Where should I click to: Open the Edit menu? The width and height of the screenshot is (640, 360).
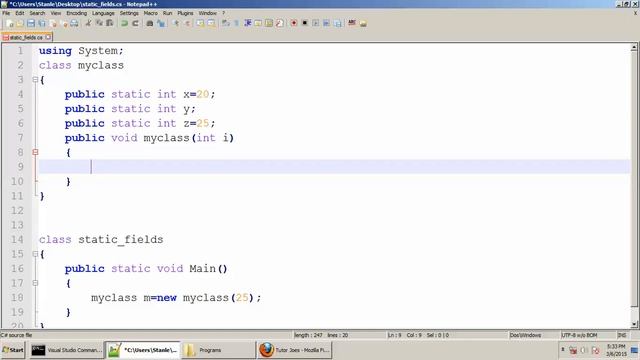pos(20,13)
